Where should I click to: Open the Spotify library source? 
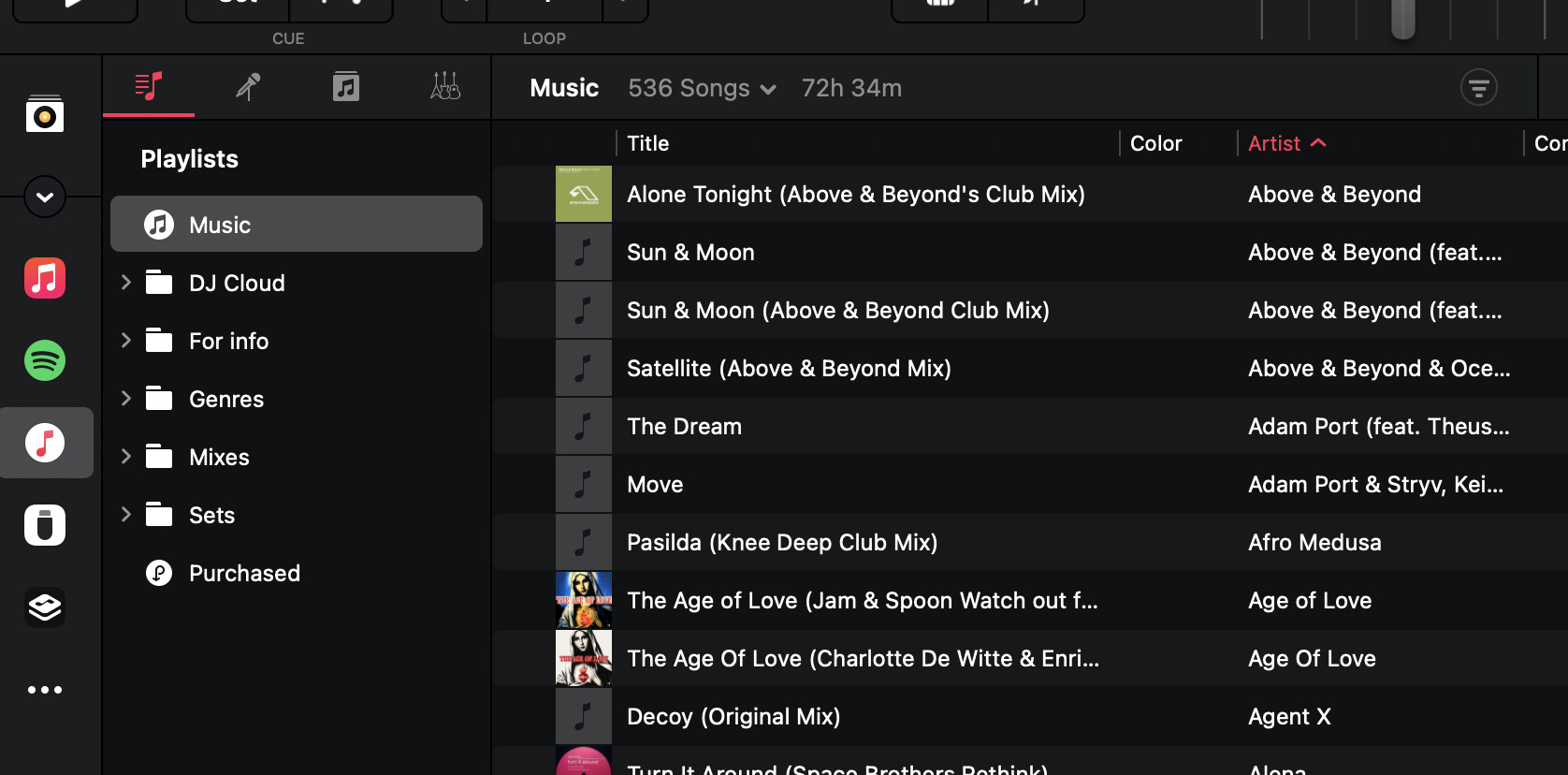pyautogui.click(x=45, y=360)
